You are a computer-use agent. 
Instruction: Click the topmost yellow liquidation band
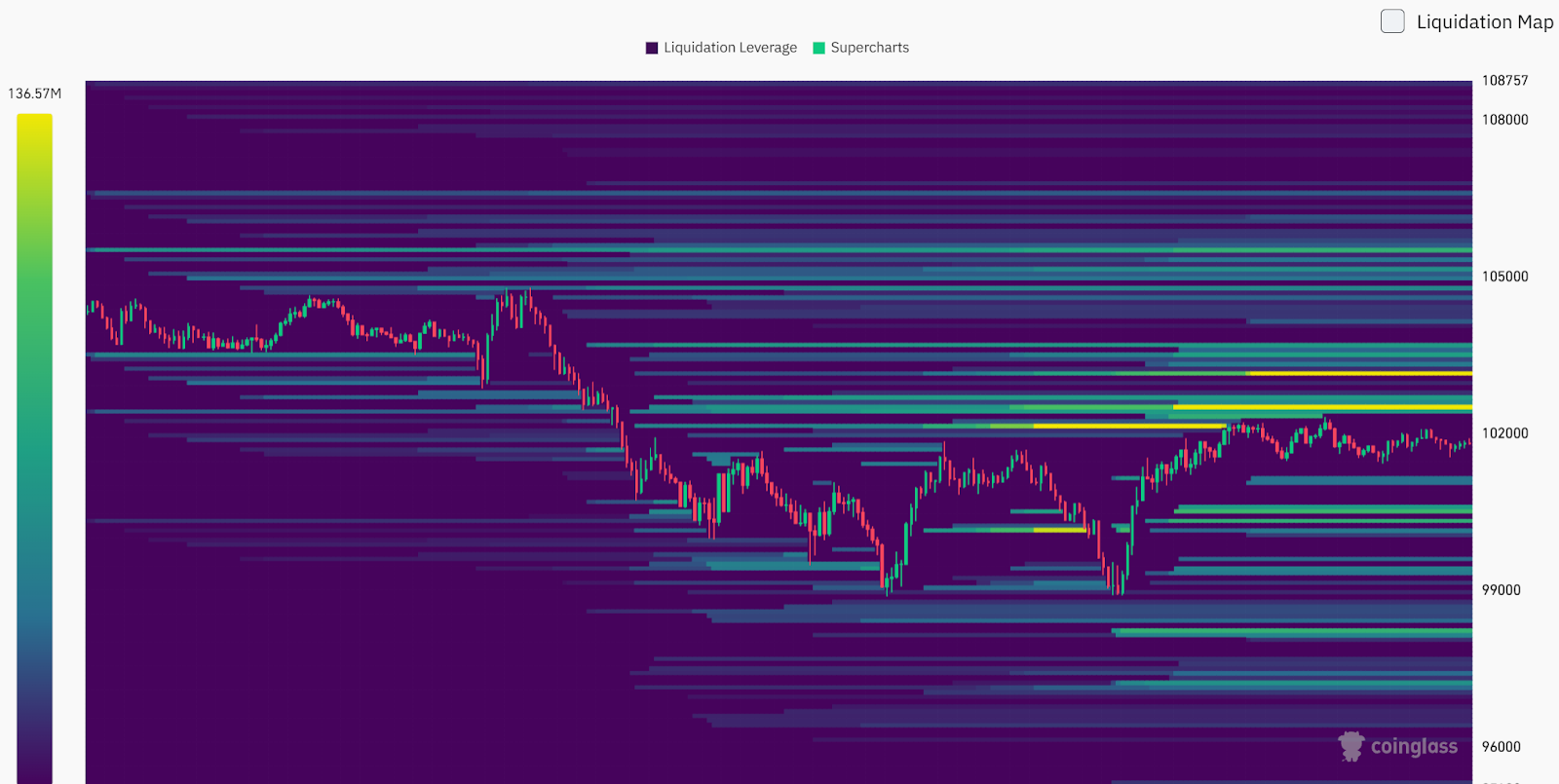pyautogui.click(x=1359, y=373)
